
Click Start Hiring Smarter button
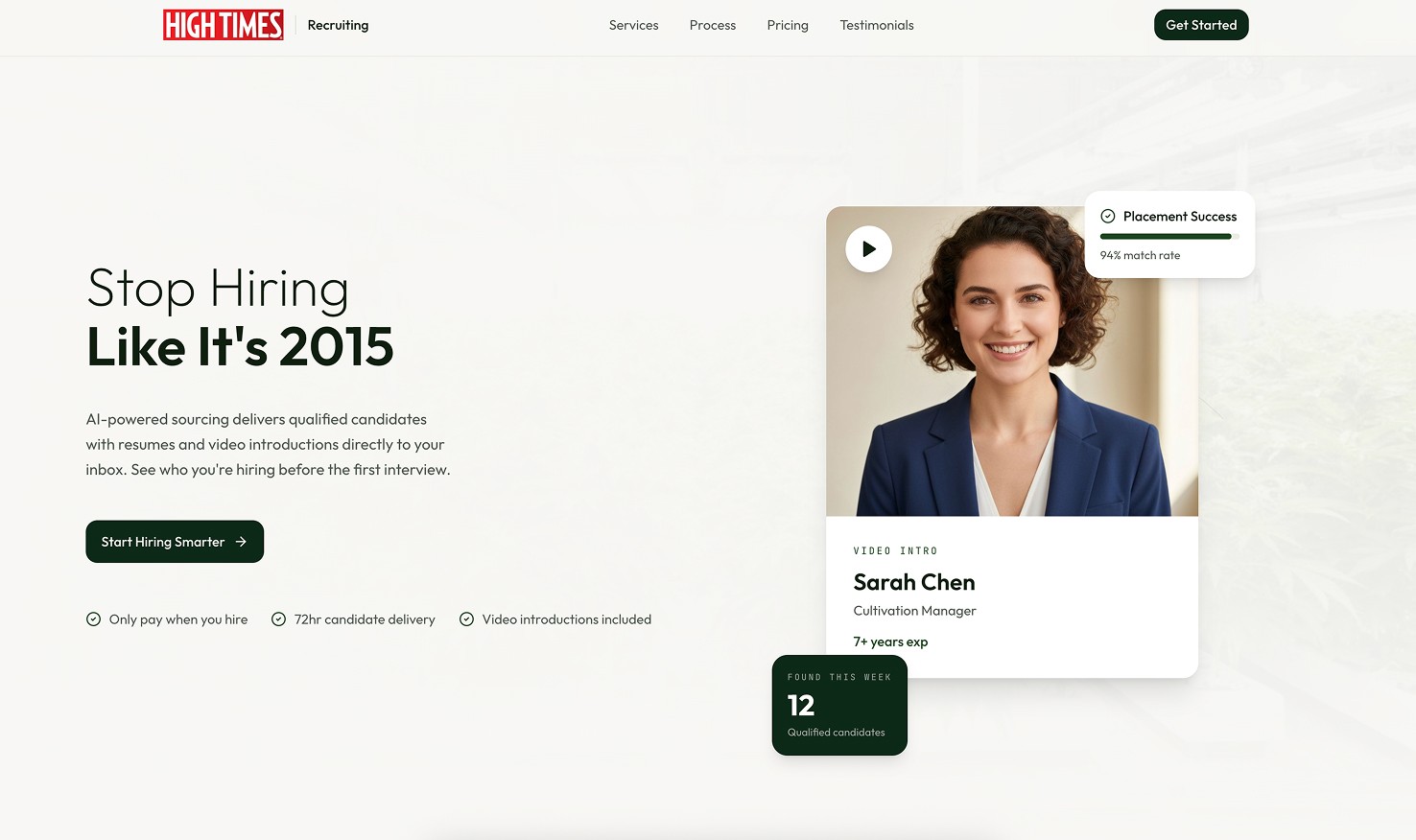pos(175,542)
